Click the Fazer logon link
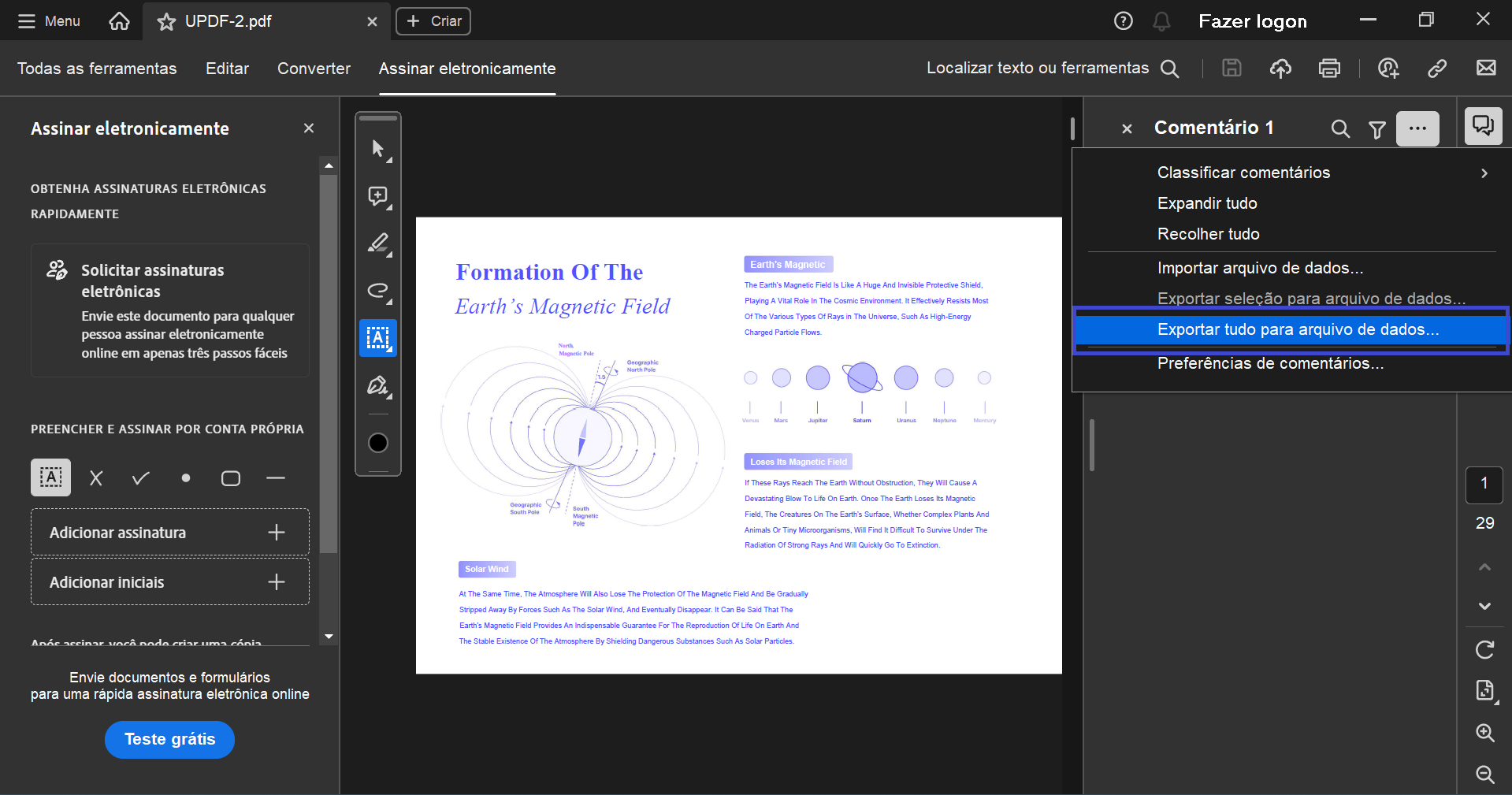Screen dimensions: 1512x795 [1252, 21]
